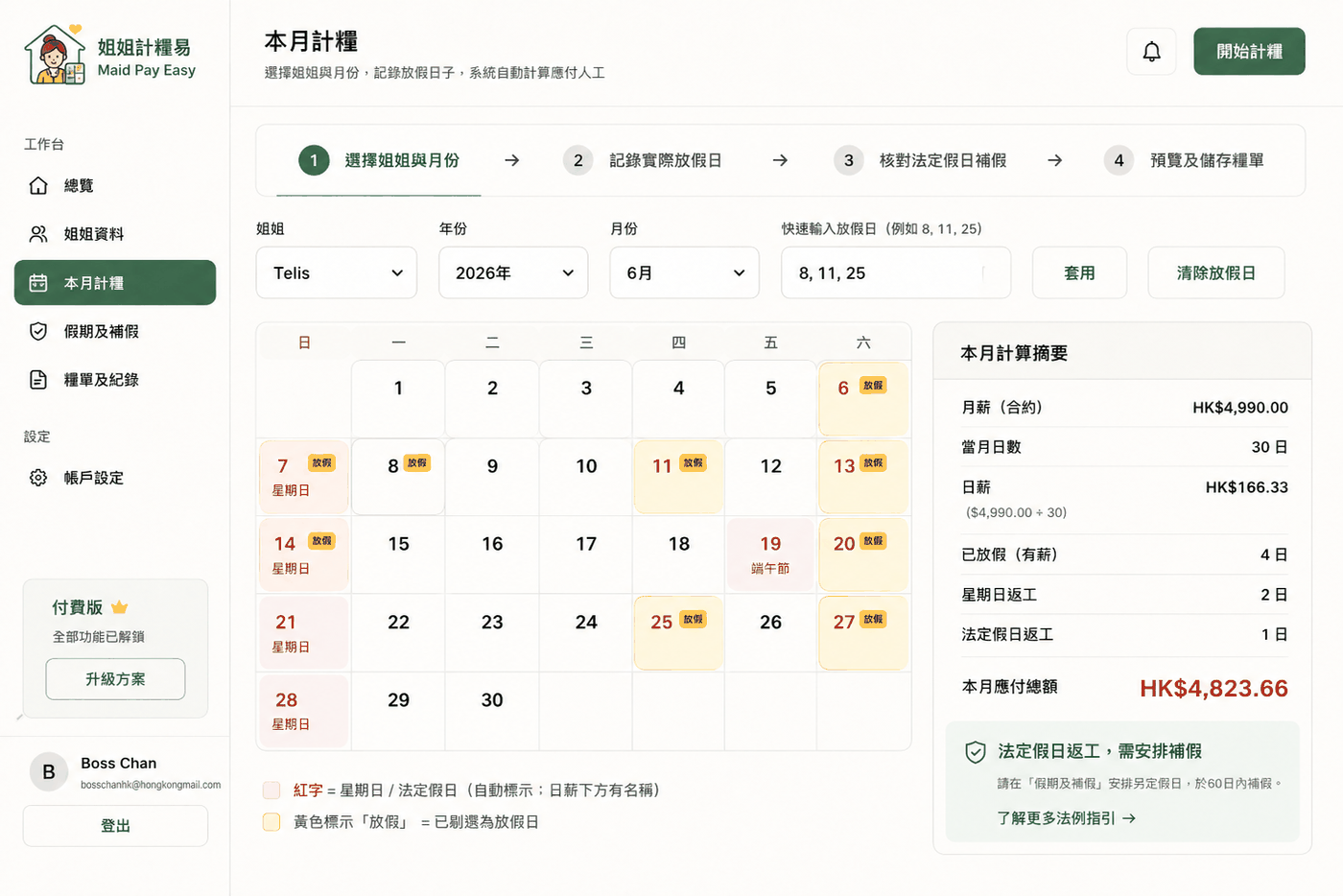Click the HK$166.33 daily wage value
Viewport: 1343px width, 896px height.
click(1246, 487)
